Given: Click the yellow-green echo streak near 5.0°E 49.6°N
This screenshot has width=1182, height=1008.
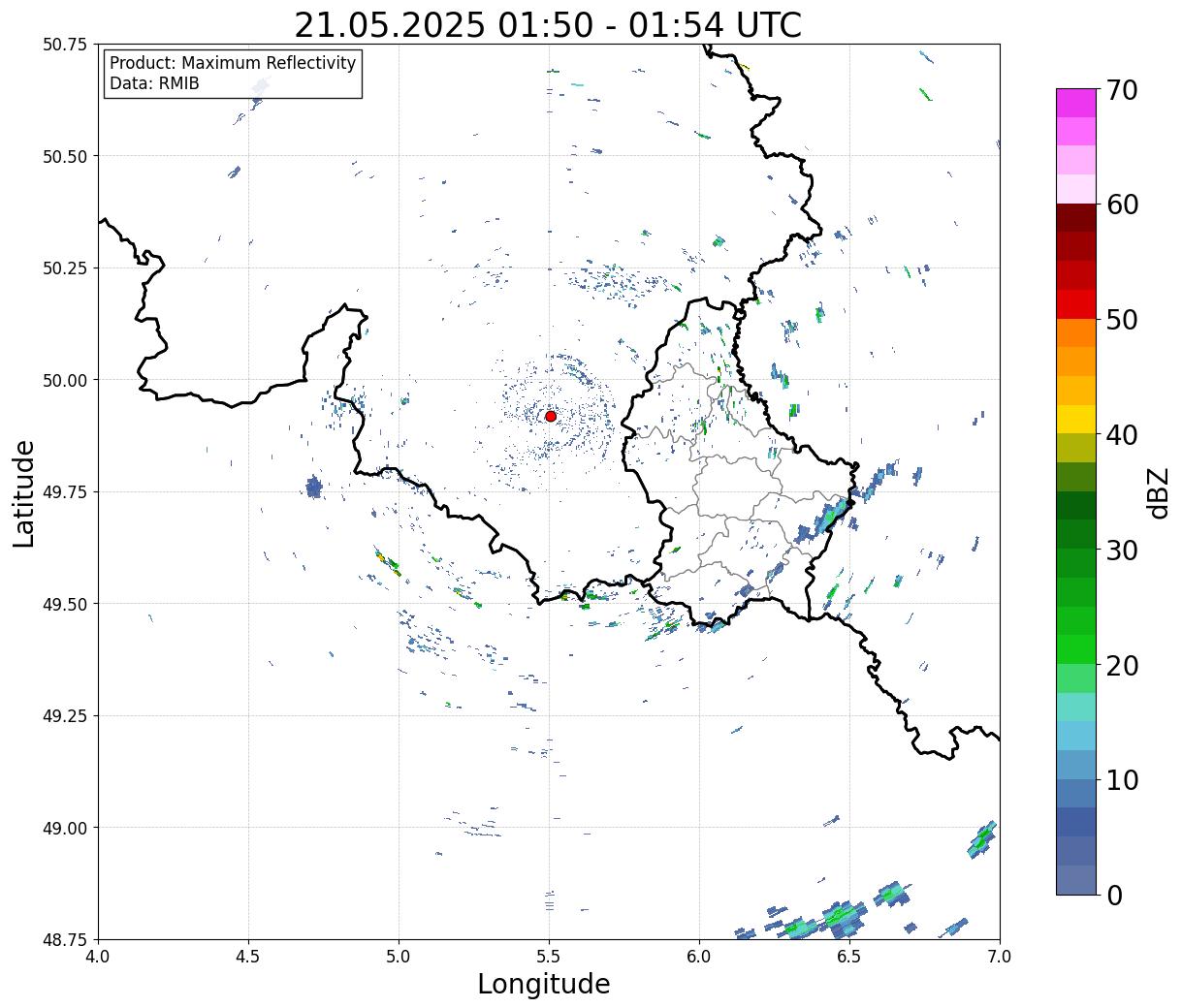Looking at the screenshot, I should (x=388, y=562).
